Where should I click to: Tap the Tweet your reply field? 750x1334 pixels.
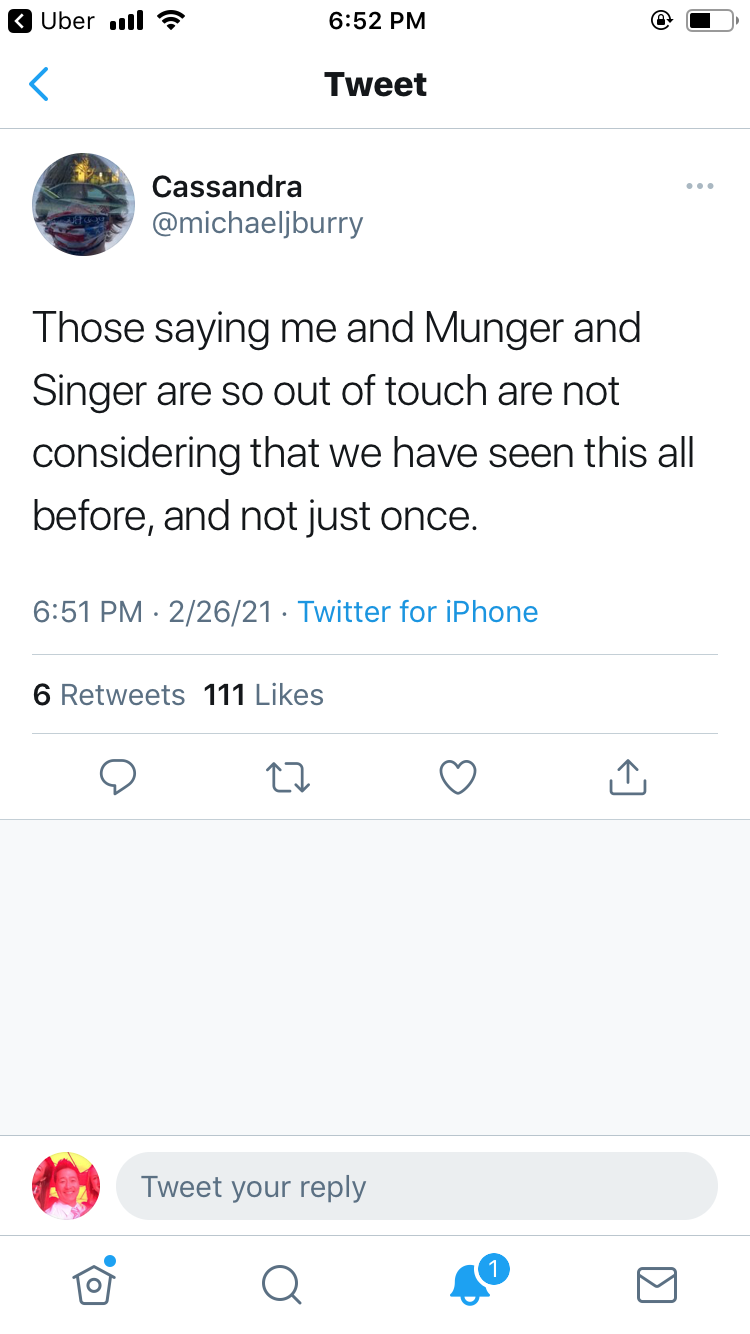pyautogui.click(x=416, y=1187)
